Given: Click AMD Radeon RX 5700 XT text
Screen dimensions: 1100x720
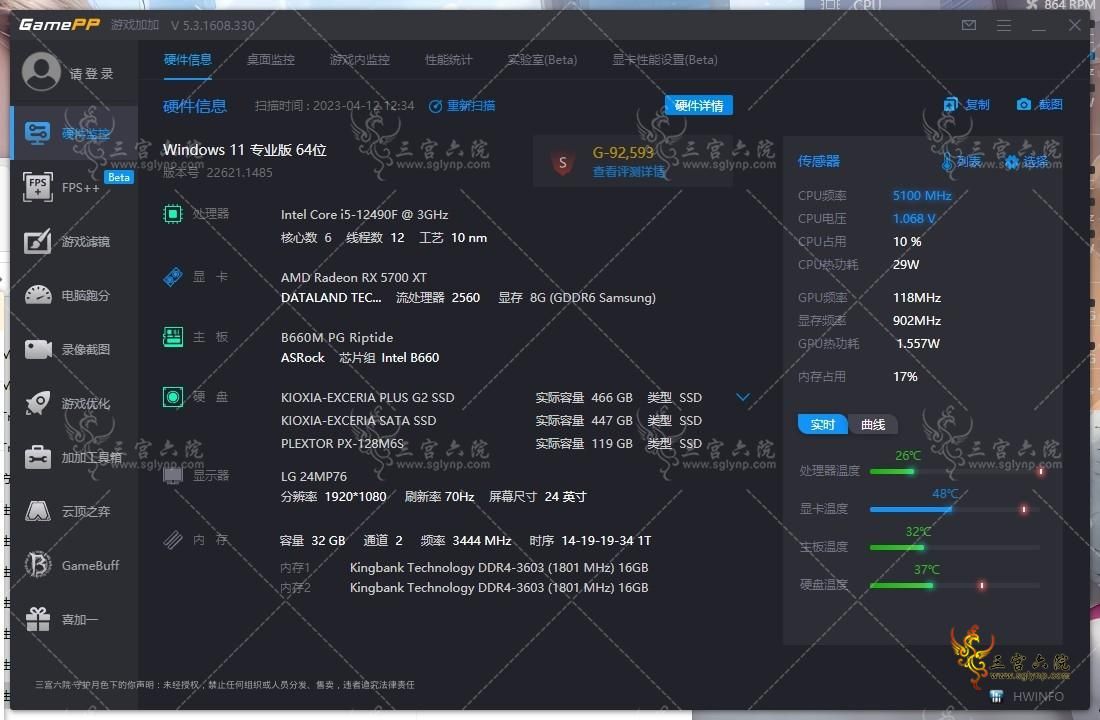Looking at the screenshot, I should (x=354, y=278).
